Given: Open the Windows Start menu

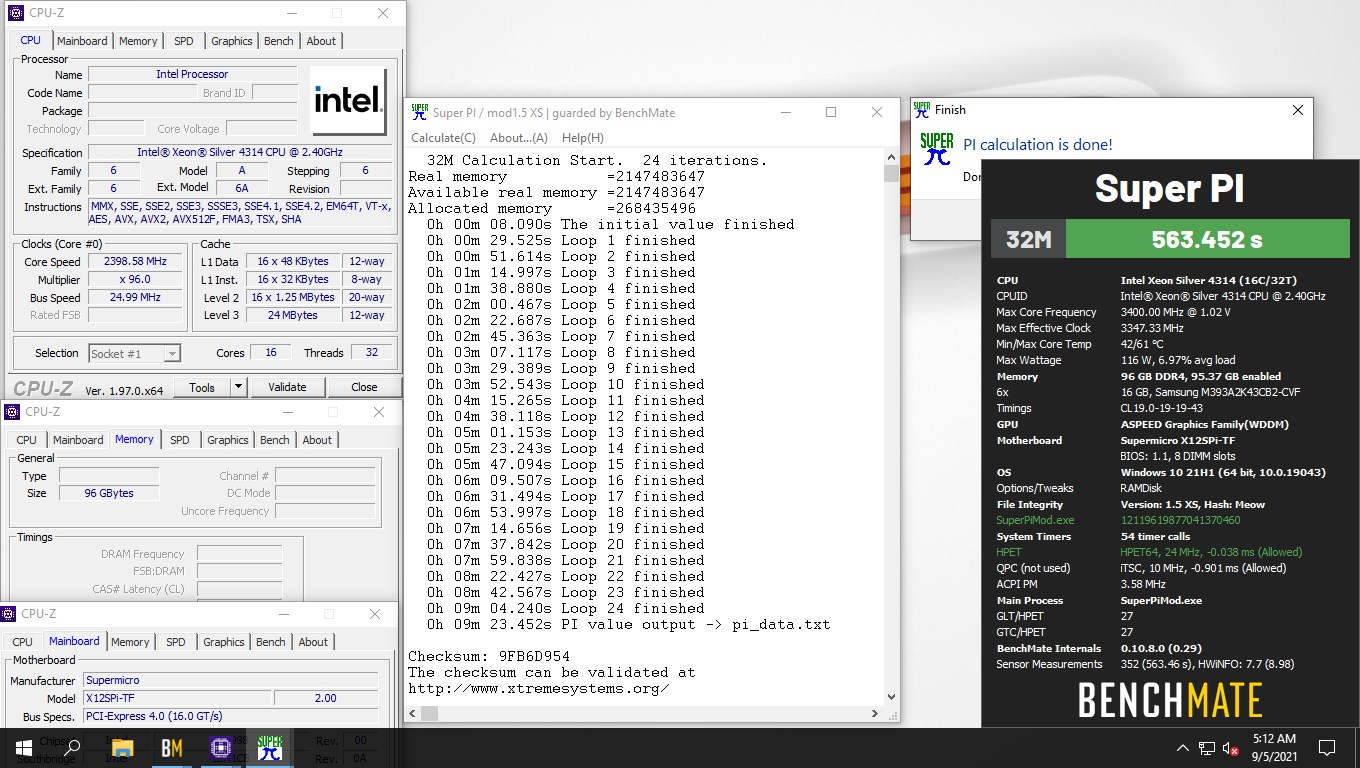Looking at the screenshot, I should (23, 747).
